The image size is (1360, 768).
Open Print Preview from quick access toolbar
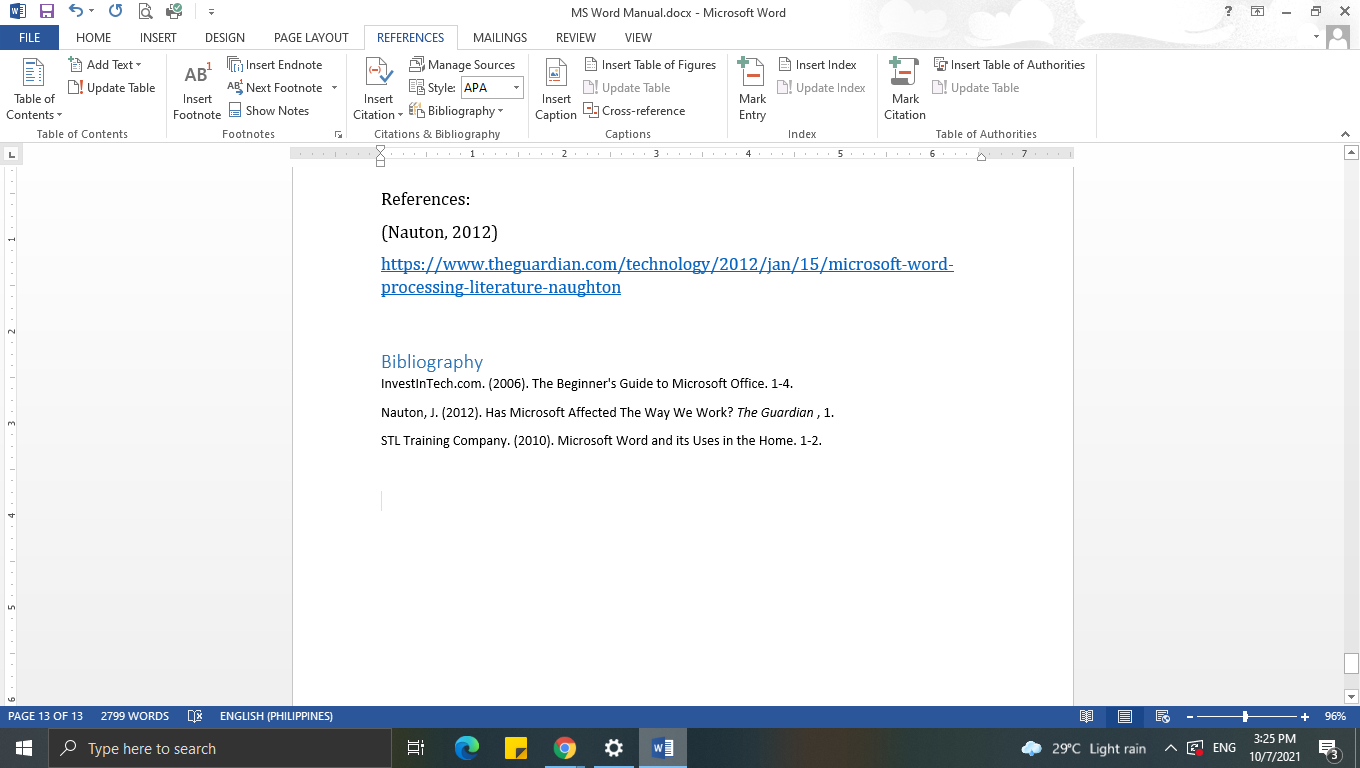(146, 12)
